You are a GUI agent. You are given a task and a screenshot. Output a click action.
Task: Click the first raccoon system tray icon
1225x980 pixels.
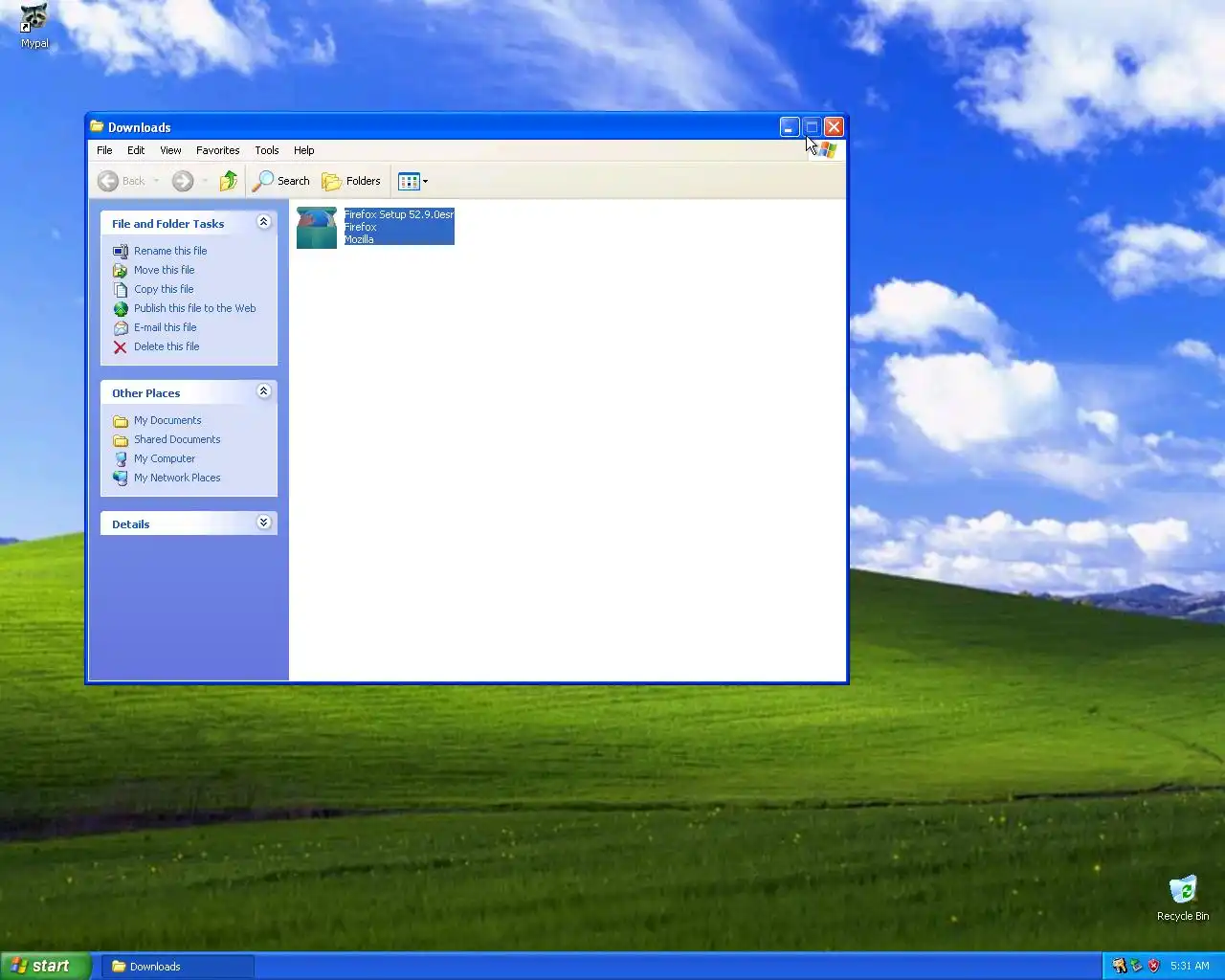pyautogui.click(x=1119, y=966)
